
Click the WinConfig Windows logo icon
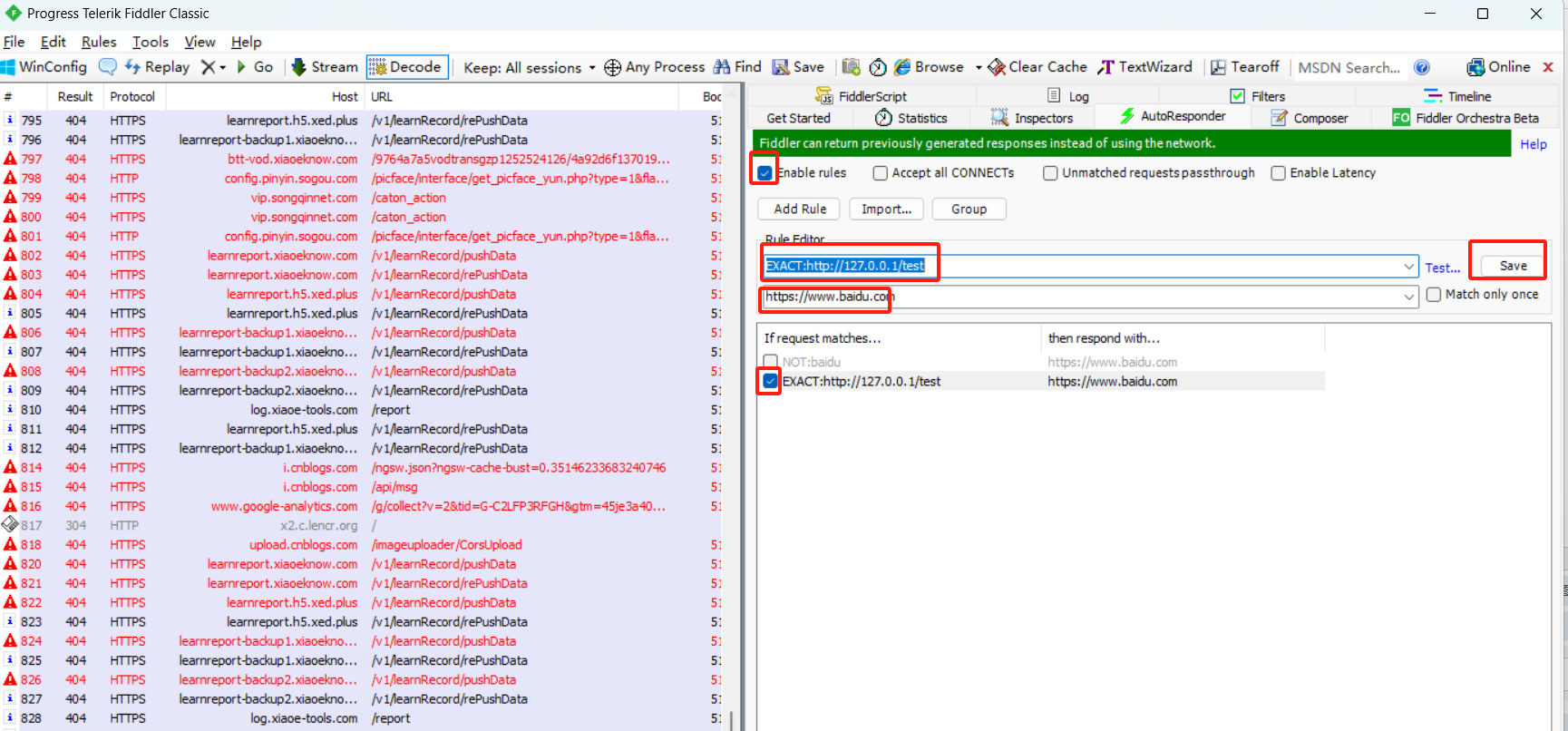point(8,67)
